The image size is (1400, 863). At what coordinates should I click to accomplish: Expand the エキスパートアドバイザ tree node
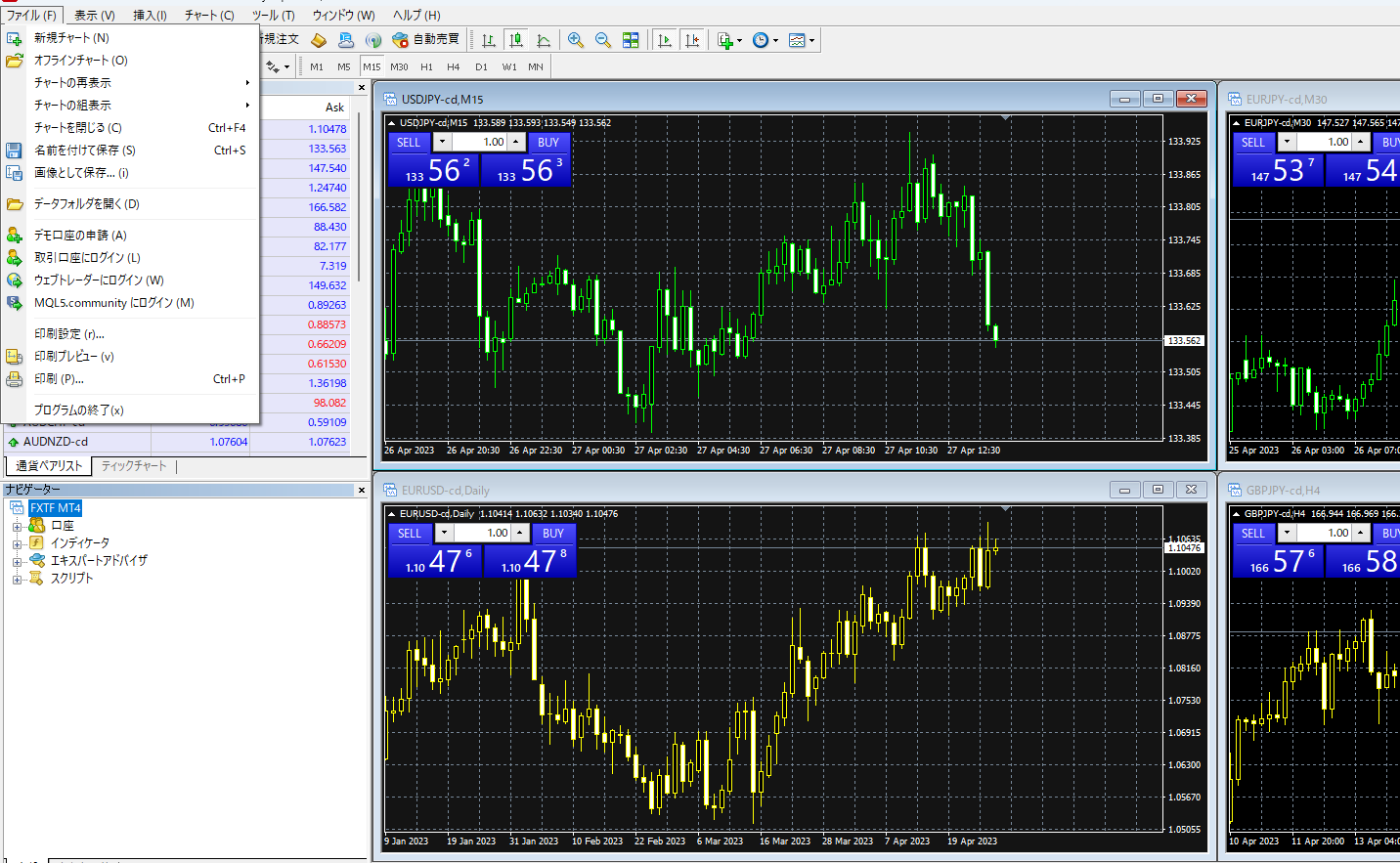[x=17, y=561]
